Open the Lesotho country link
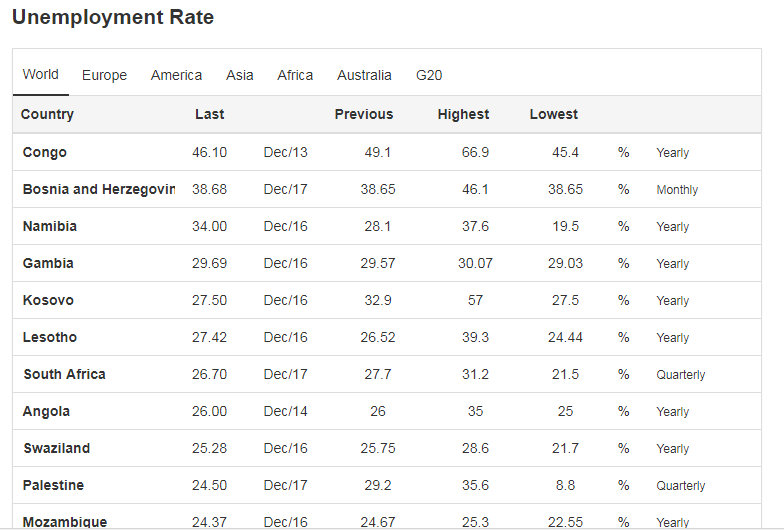The image size is (784, 530). click(50, 338)
